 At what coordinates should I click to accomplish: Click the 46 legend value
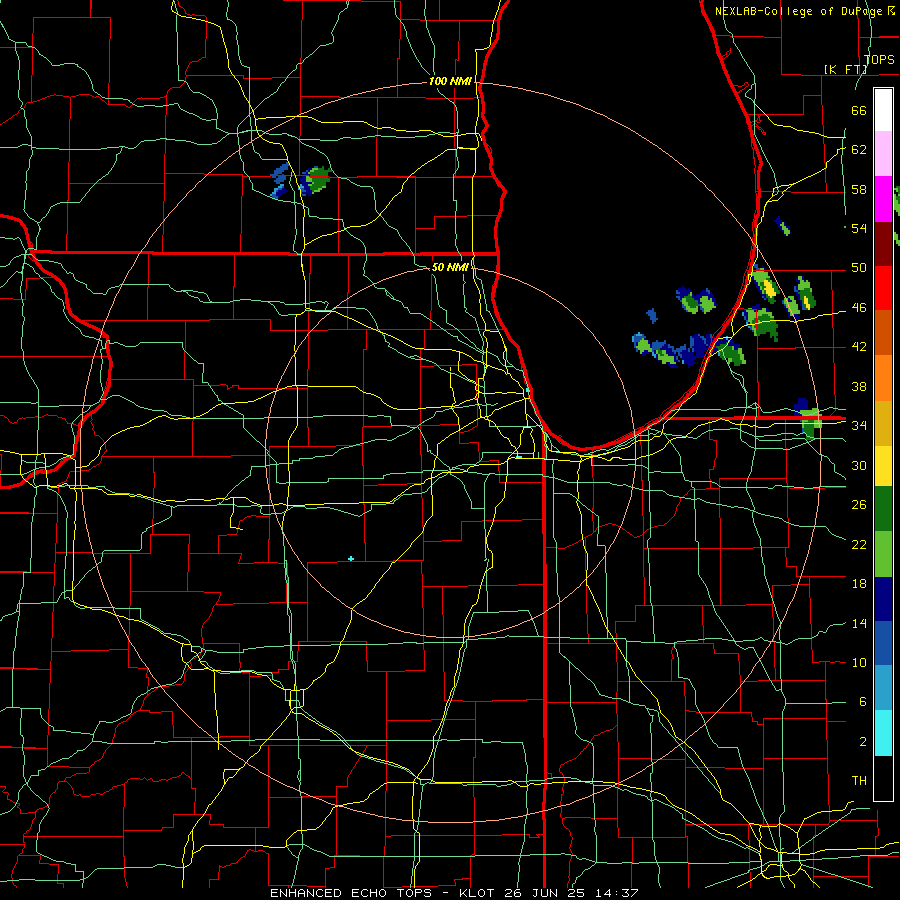pos(859,308)
